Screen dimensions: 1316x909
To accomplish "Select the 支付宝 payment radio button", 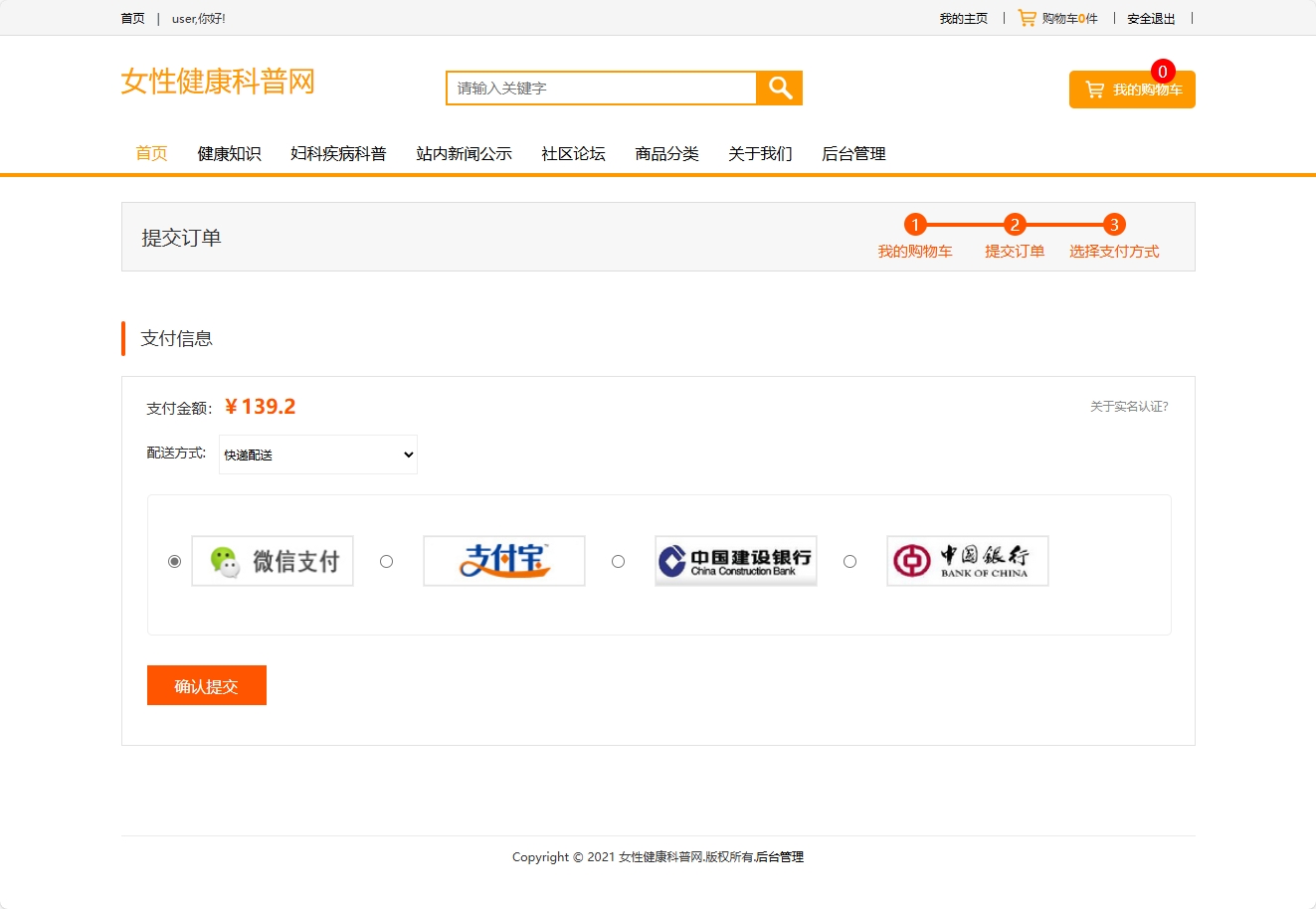I will (386, 561).
